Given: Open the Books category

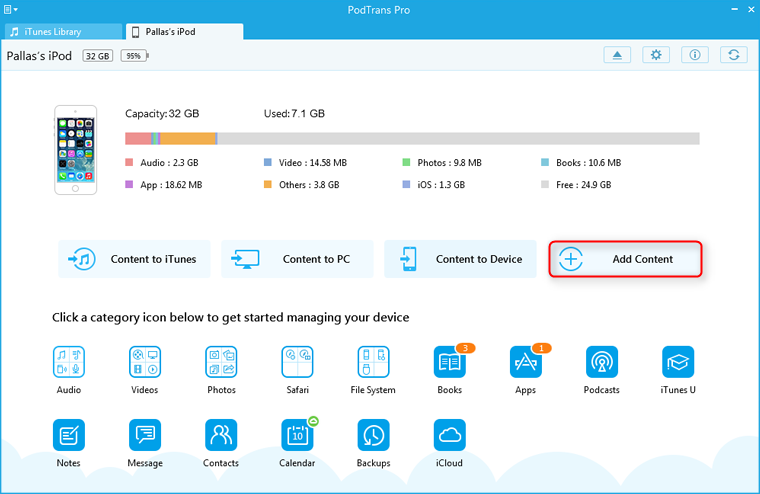Looking at the screenshot, I should point(450,361).
